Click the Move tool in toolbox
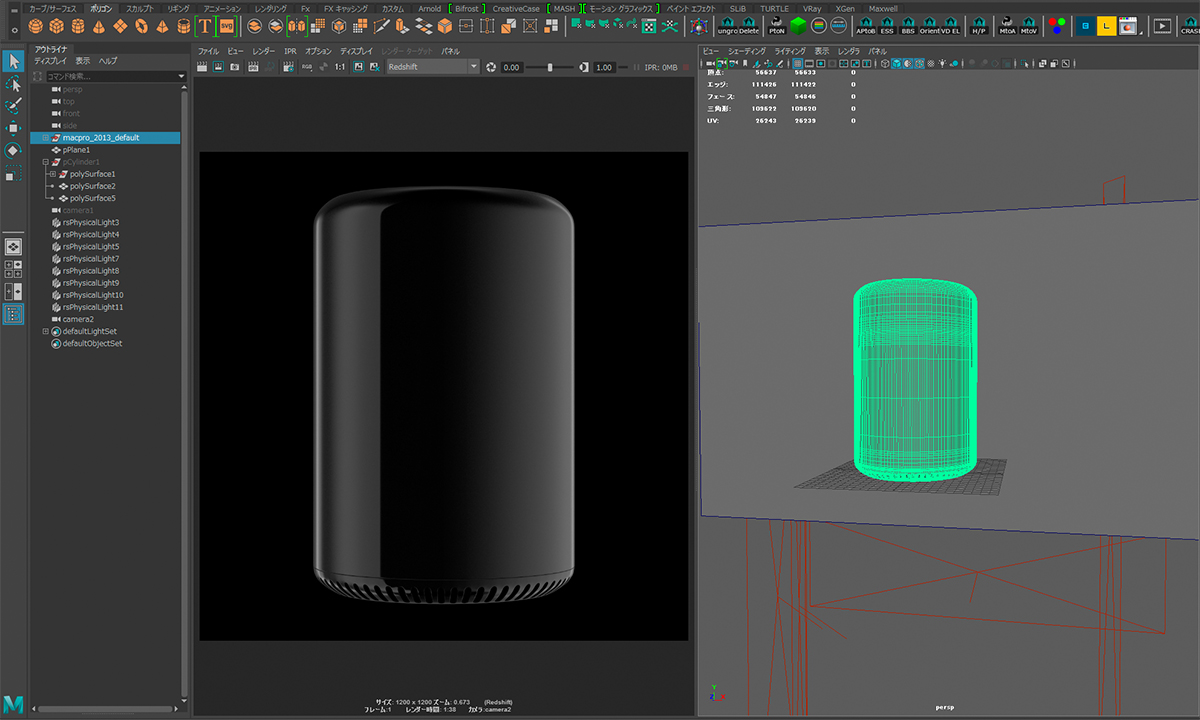 (x=13, y=128)
